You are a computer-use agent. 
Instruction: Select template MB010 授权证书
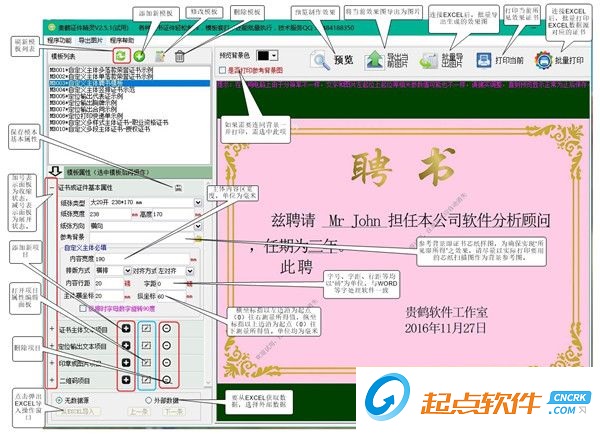tap(129, 129)
